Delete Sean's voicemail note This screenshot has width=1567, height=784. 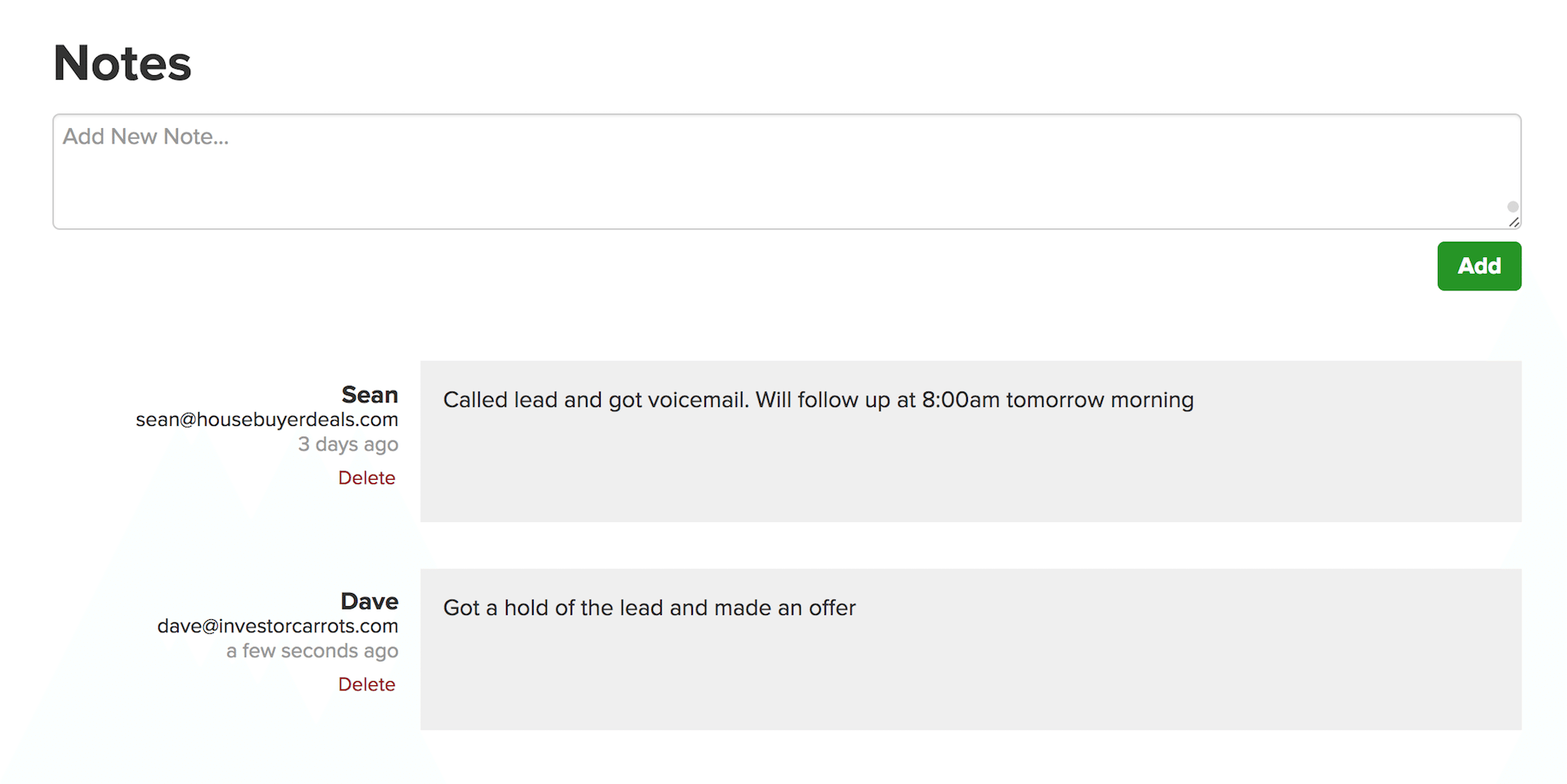(366, 478)
